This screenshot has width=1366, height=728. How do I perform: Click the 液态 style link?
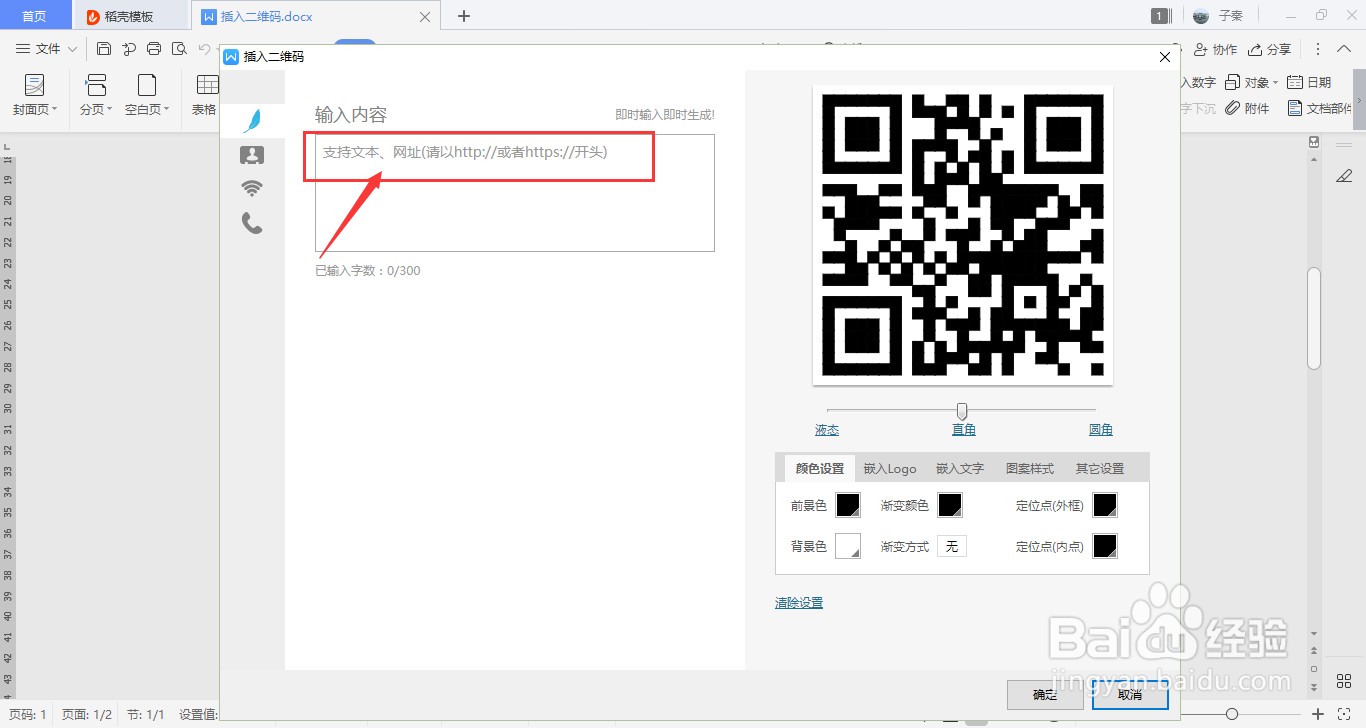(827, 430)
